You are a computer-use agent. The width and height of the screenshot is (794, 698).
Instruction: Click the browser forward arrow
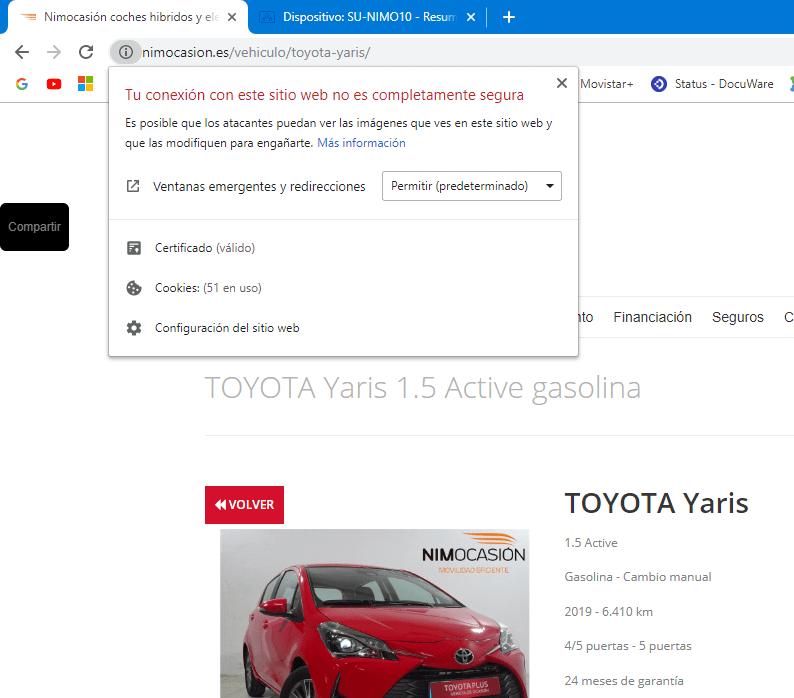[54, 52]
